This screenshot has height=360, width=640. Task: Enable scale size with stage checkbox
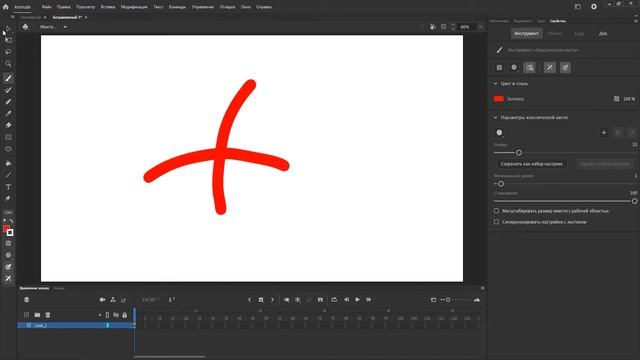click(496, 211)
